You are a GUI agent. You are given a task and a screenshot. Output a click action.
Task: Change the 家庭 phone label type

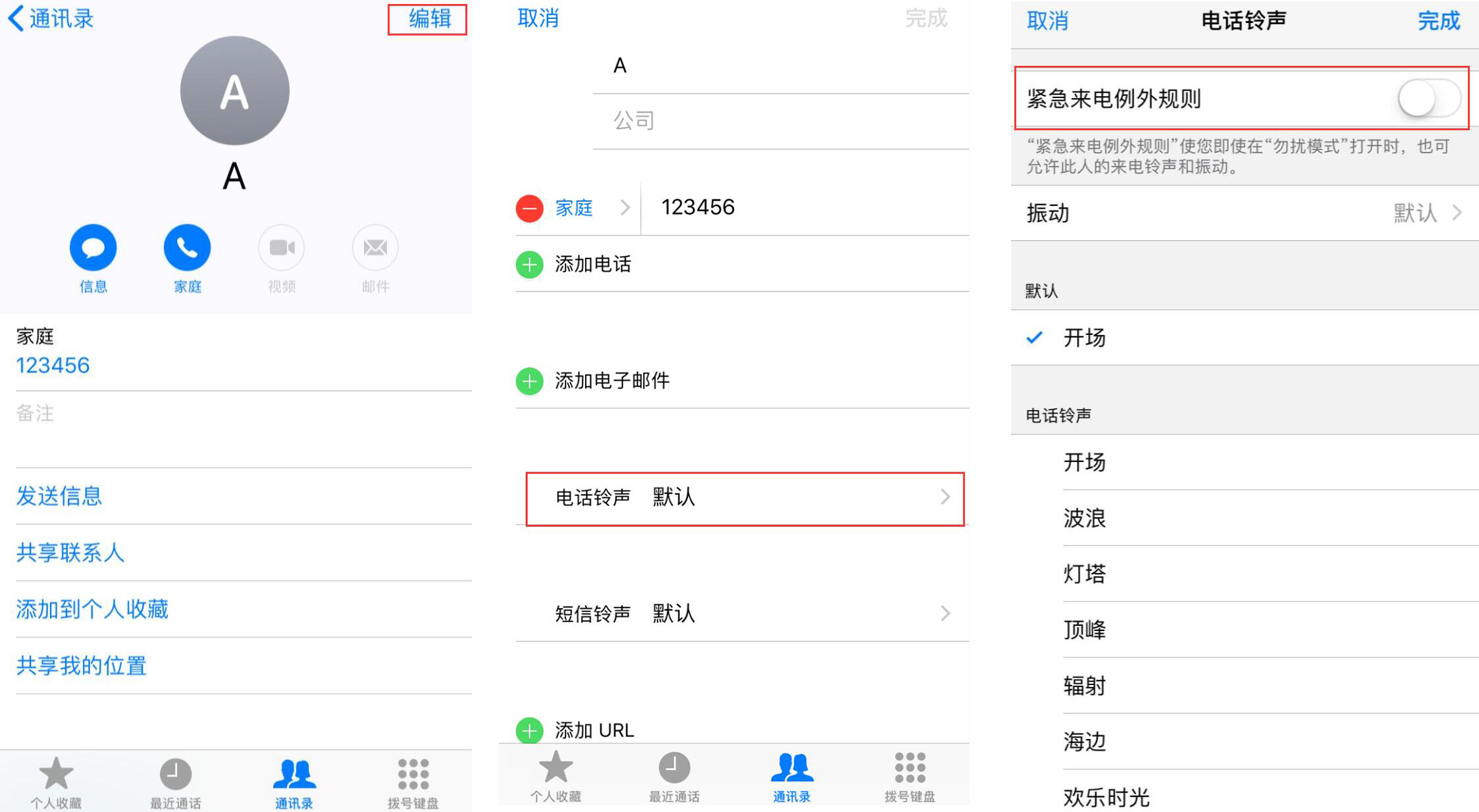(574, 209)
